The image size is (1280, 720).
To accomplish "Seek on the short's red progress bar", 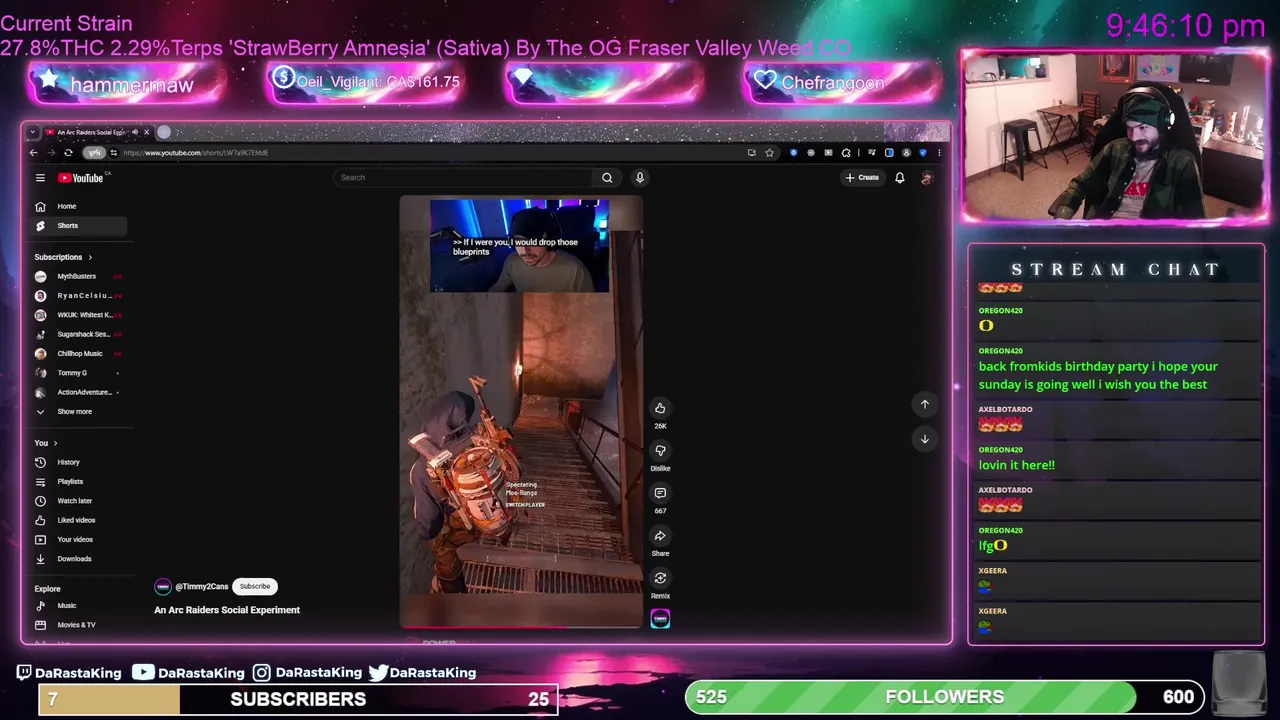I will coord(521,627).
